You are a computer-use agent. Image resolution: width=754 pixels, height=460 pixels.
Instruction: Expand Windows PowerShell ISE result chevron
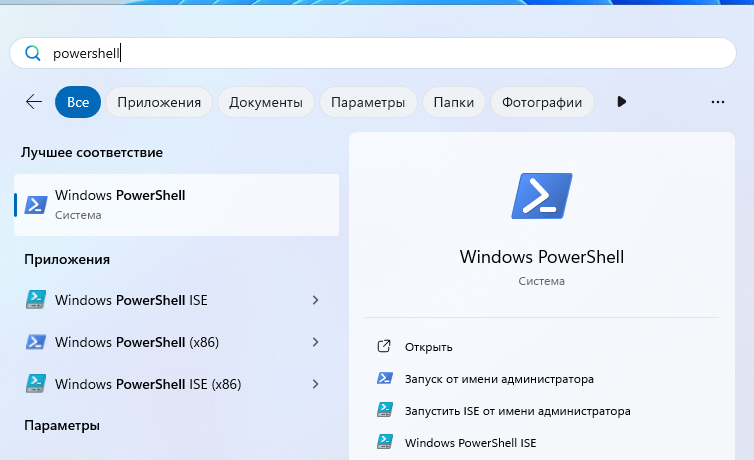(315, 300)
